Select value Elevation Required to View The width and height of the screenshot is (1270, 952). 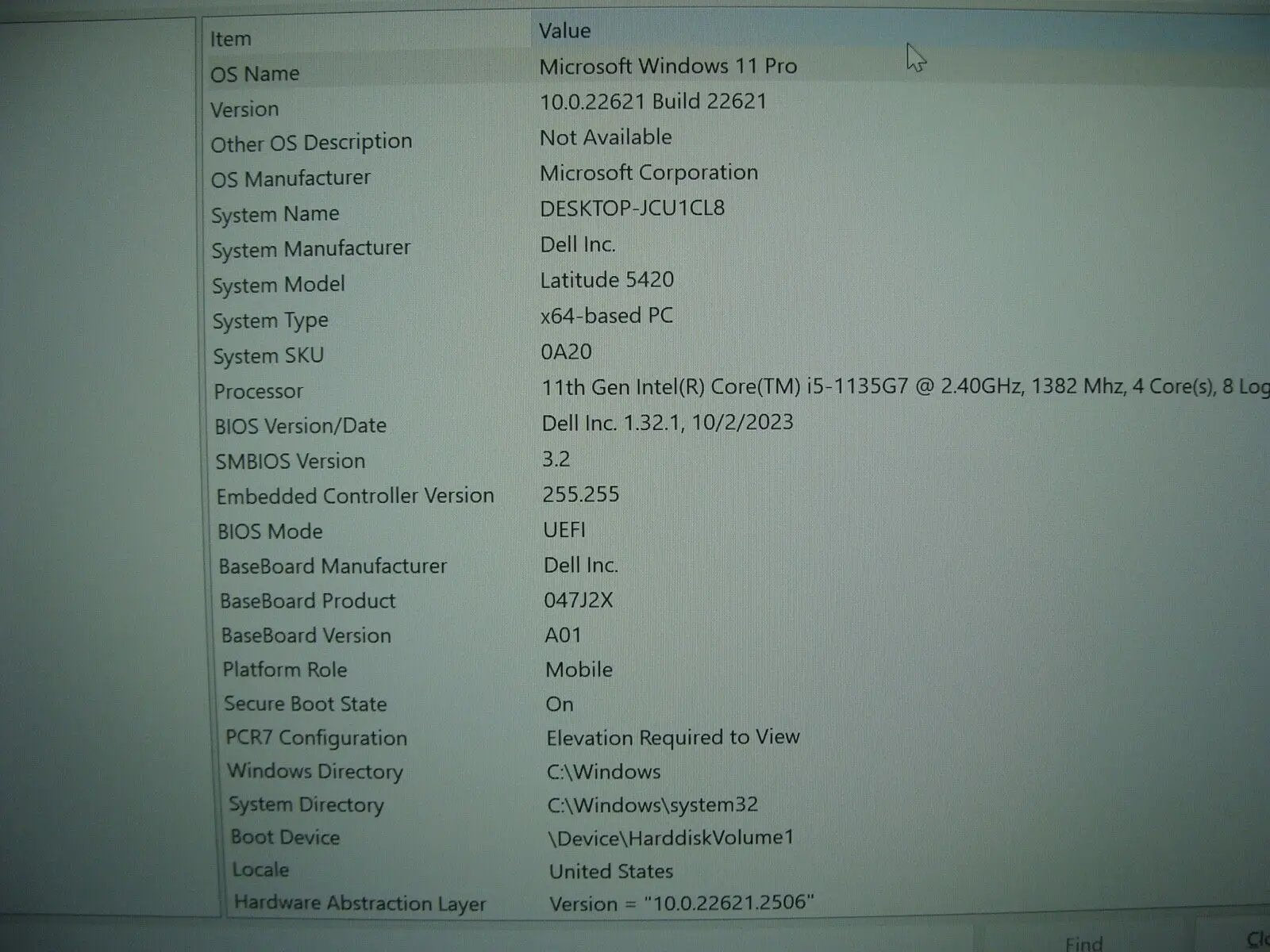pos(673,738)
